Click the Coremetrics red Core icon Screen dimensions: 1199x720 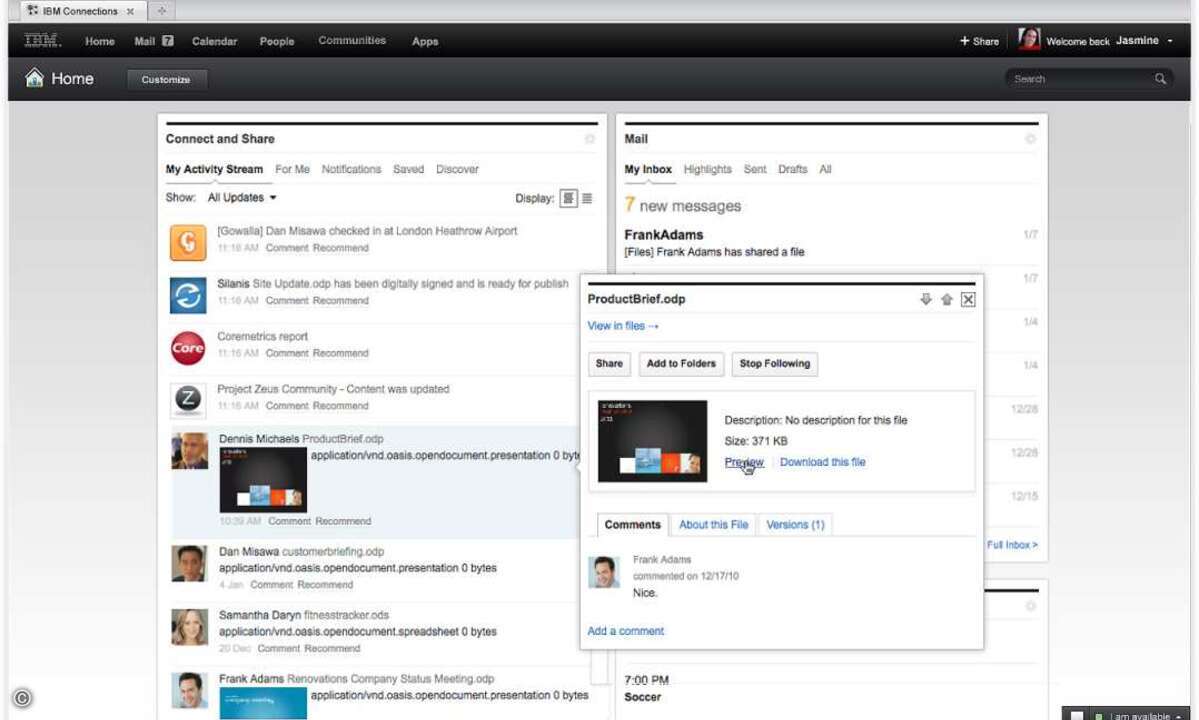188,348
